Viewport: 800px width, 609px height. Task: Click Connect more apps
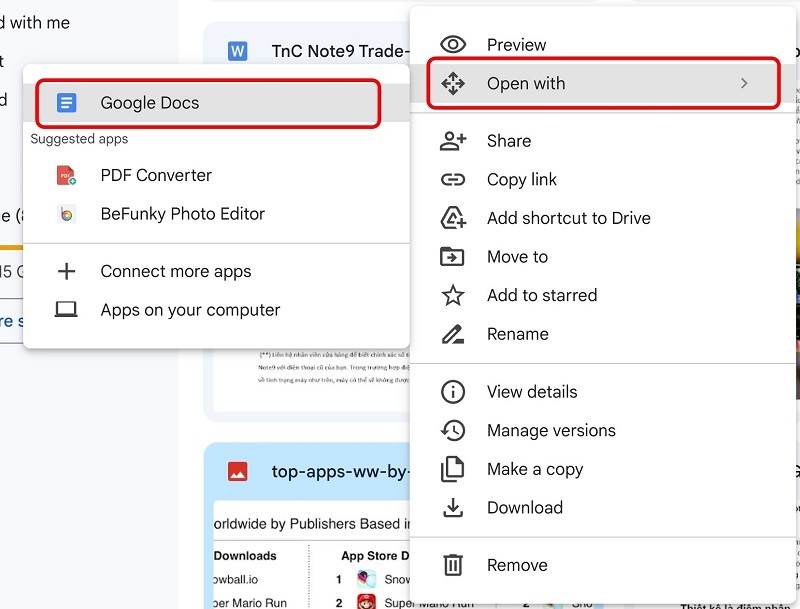[175, 272]
